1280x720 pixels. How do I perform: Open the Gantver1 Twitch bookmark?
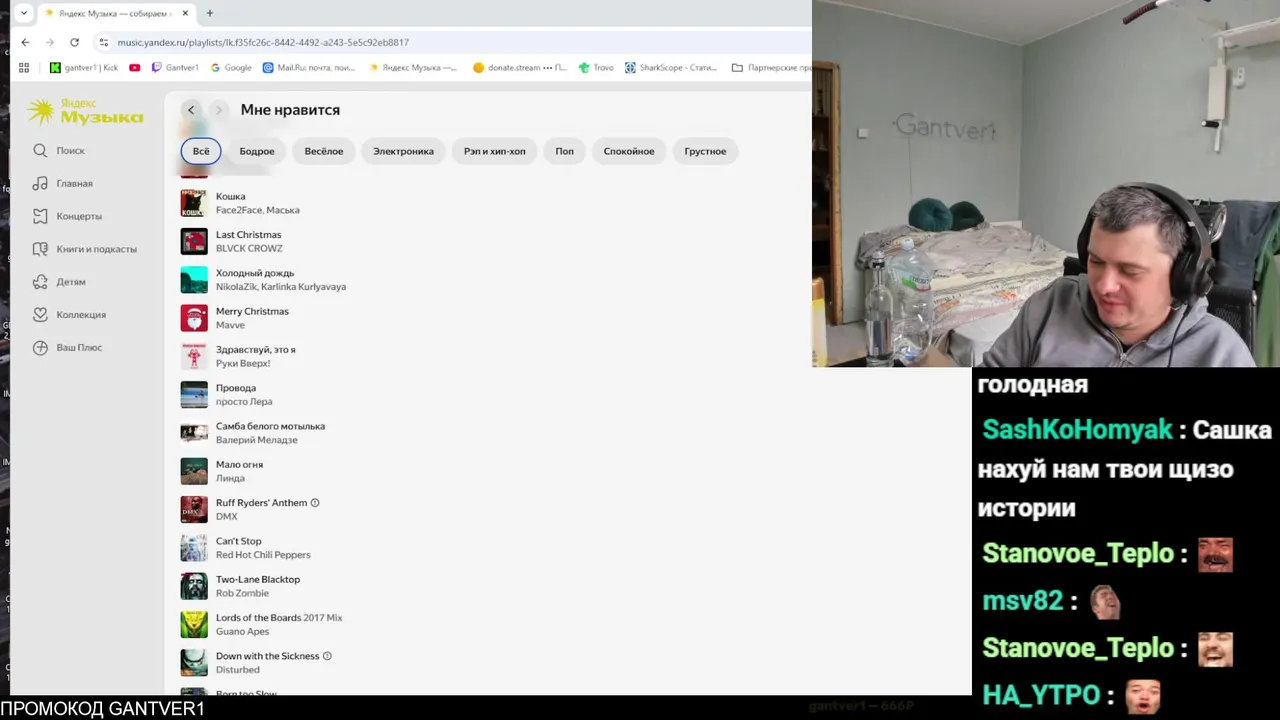point(175,68)
